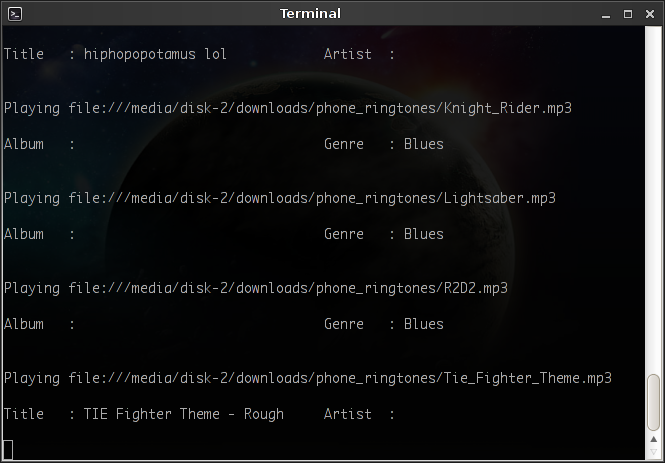This screenshot has width=665, height=463.
Task: Close the Terminal window
Action: coord(650,14)
